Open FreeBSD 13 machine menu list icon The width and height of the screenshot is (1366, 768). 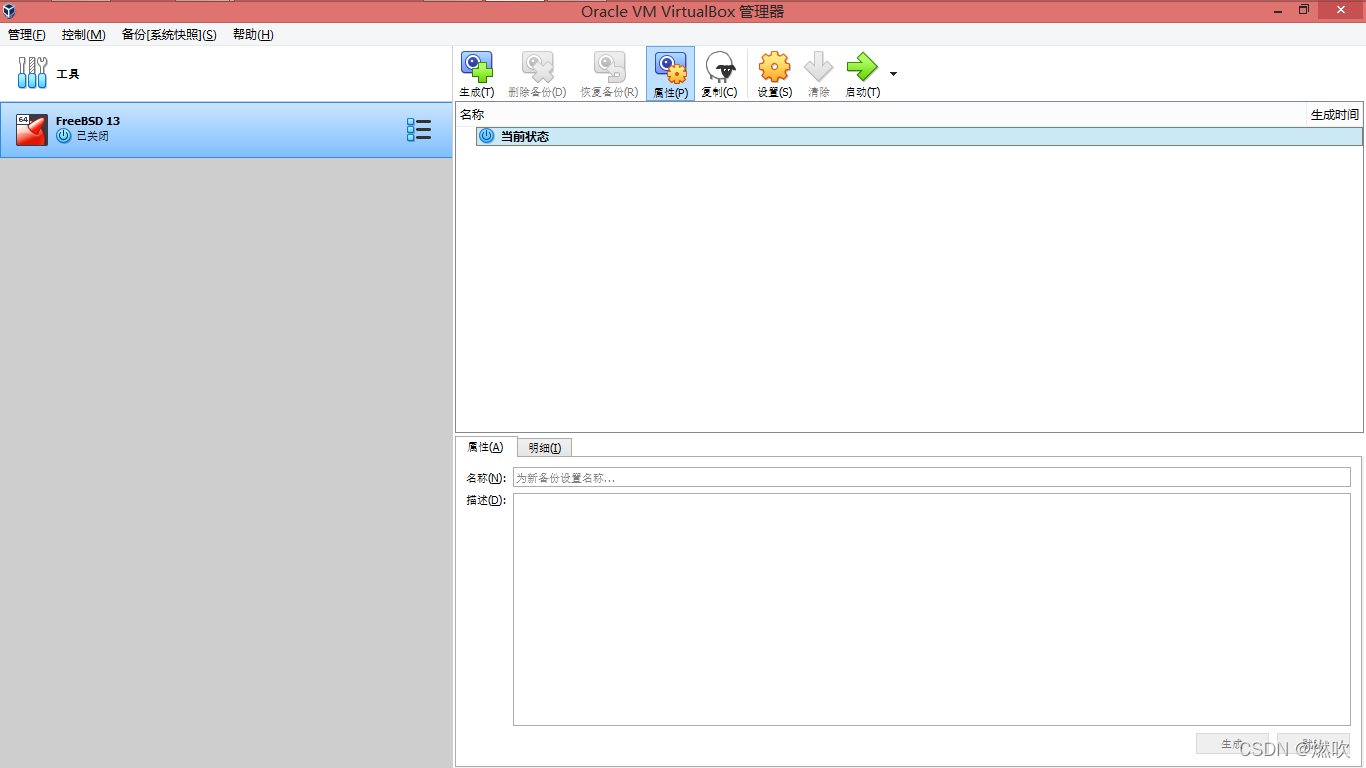[419, 130]
